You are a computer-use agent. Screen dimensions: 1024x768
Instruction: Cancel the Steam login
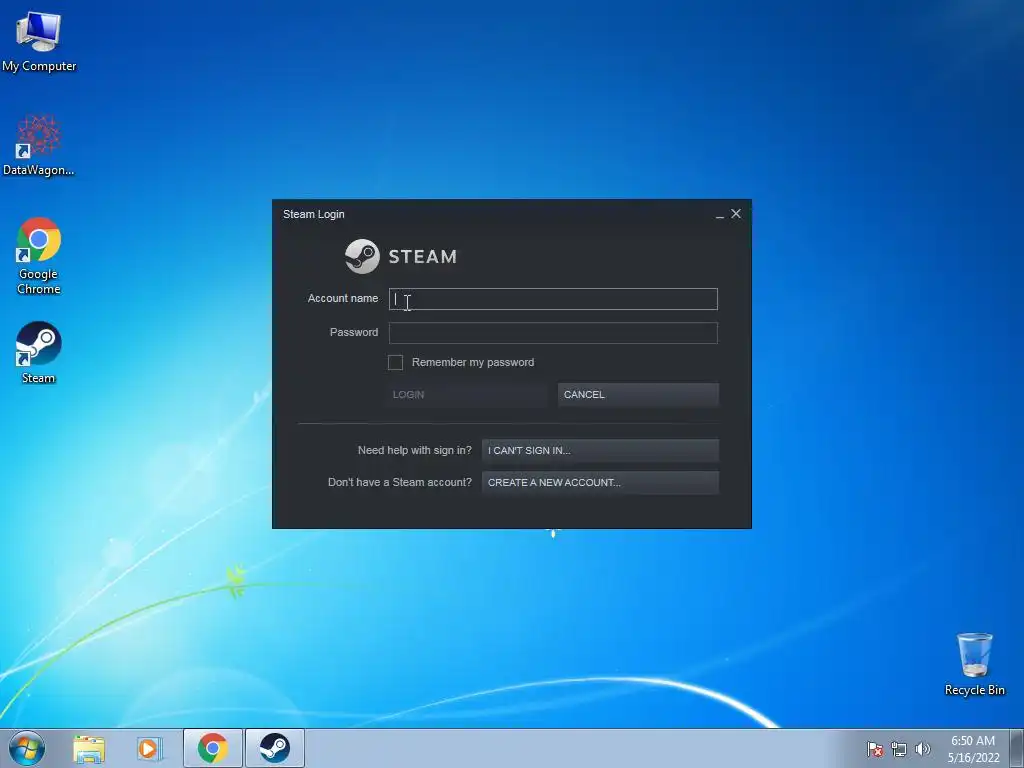tap(638, 394)
